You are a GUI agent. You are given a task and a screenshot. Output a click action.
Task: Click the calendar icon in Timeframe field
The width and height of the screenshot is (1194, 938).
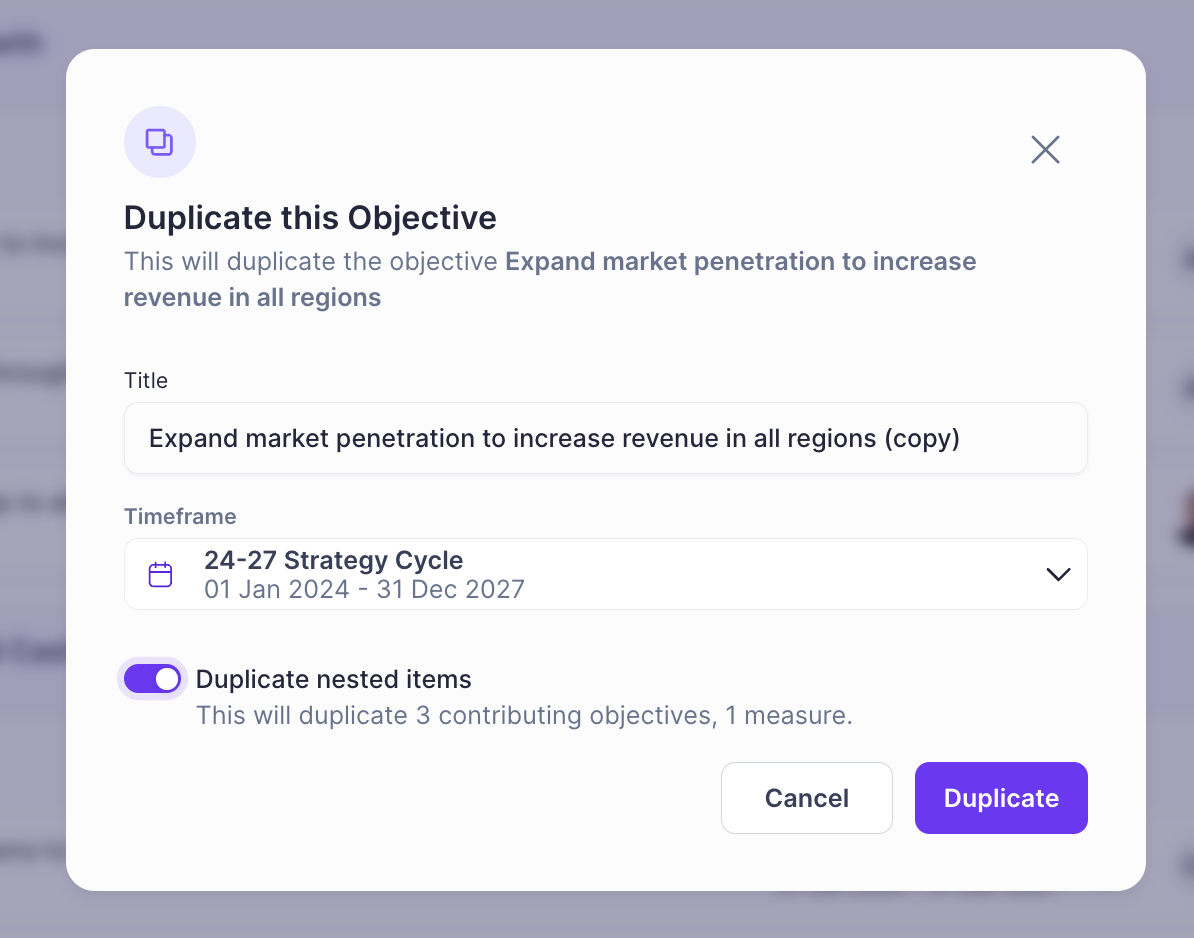(160, 574)
